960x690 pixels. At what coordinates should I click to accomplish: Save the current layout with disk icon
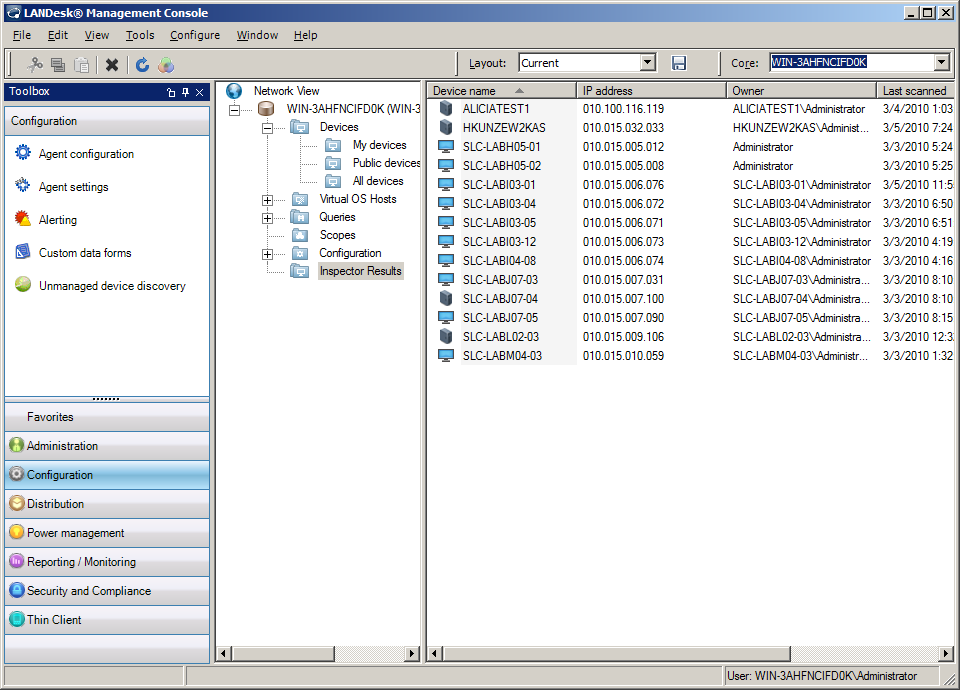(678, 62)
